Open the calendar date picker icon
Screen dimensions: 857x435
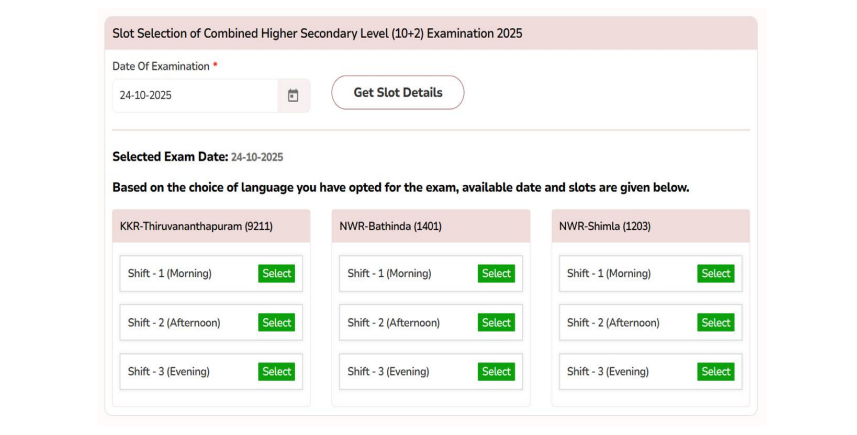tap(294, 96)
